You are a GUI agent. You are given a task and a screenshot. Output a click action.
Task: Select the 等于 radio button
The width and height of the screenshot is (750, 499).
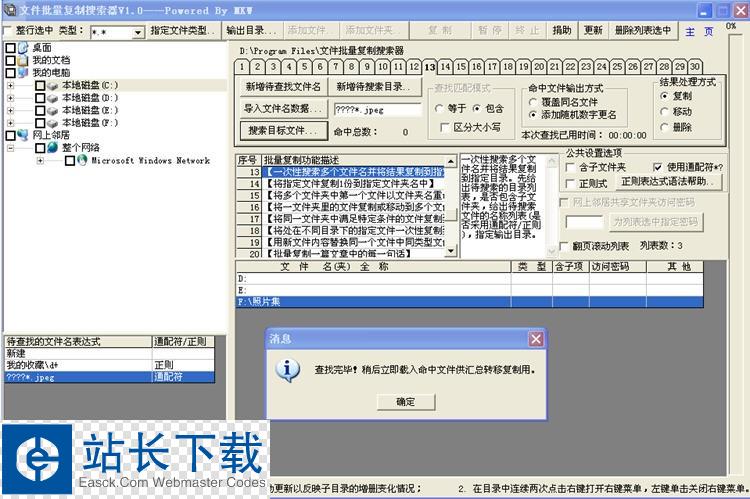coord(439,109)
